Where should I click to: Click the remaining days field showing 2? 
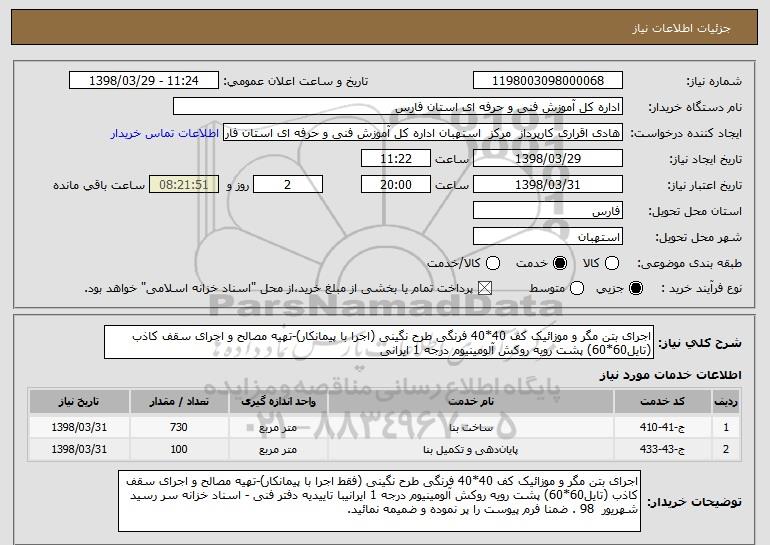click(x=288, y=185)
